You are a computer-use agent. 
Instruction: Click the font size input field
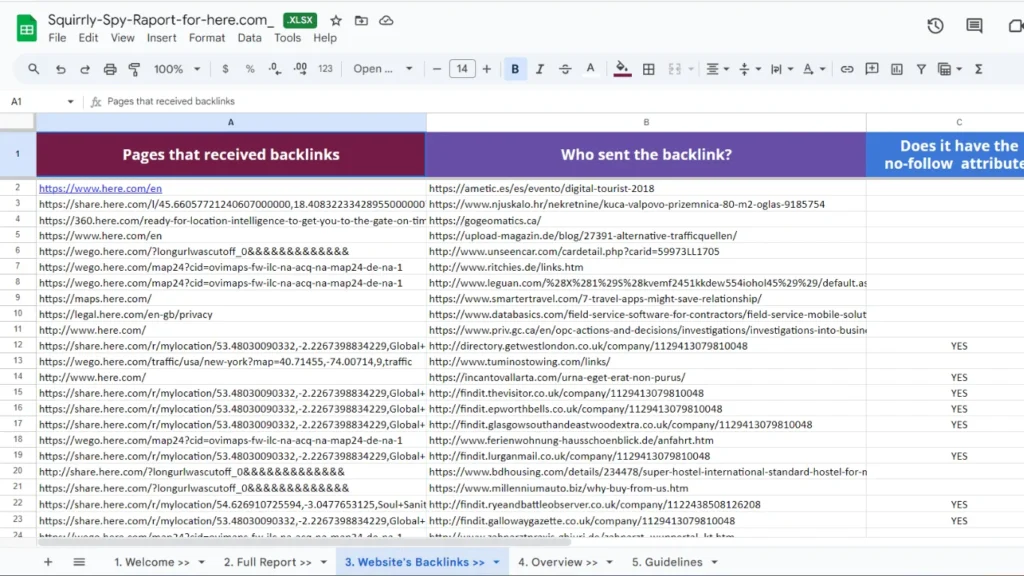462,69
